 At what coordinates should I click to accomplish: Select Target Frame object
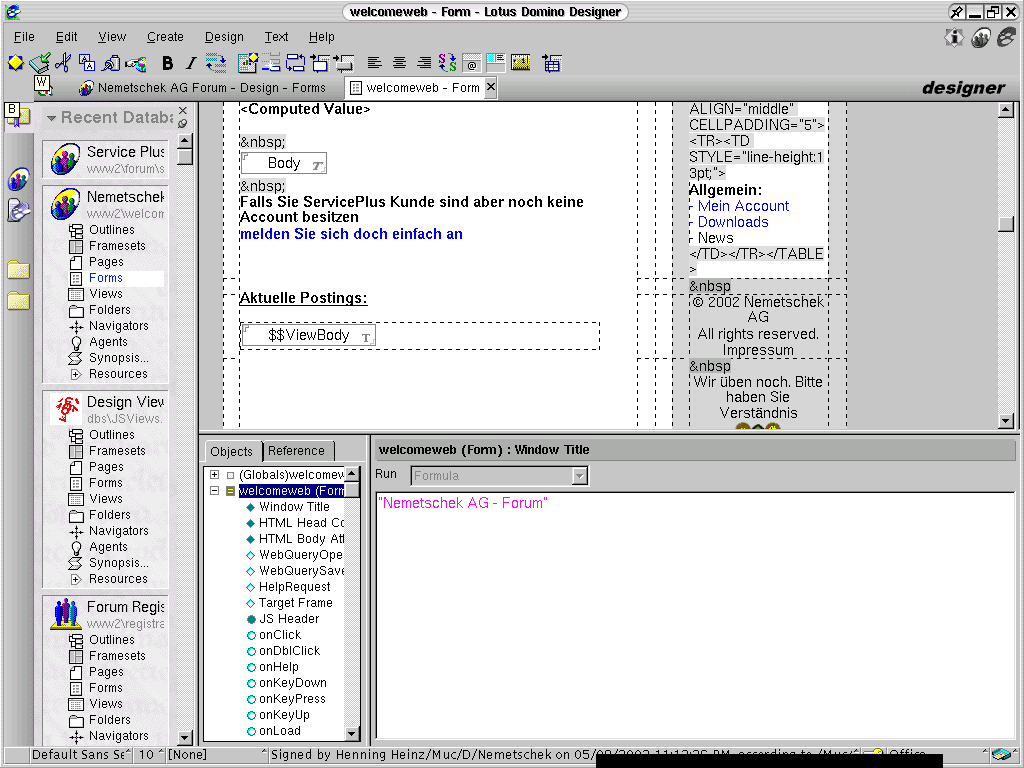coord(295,603)
